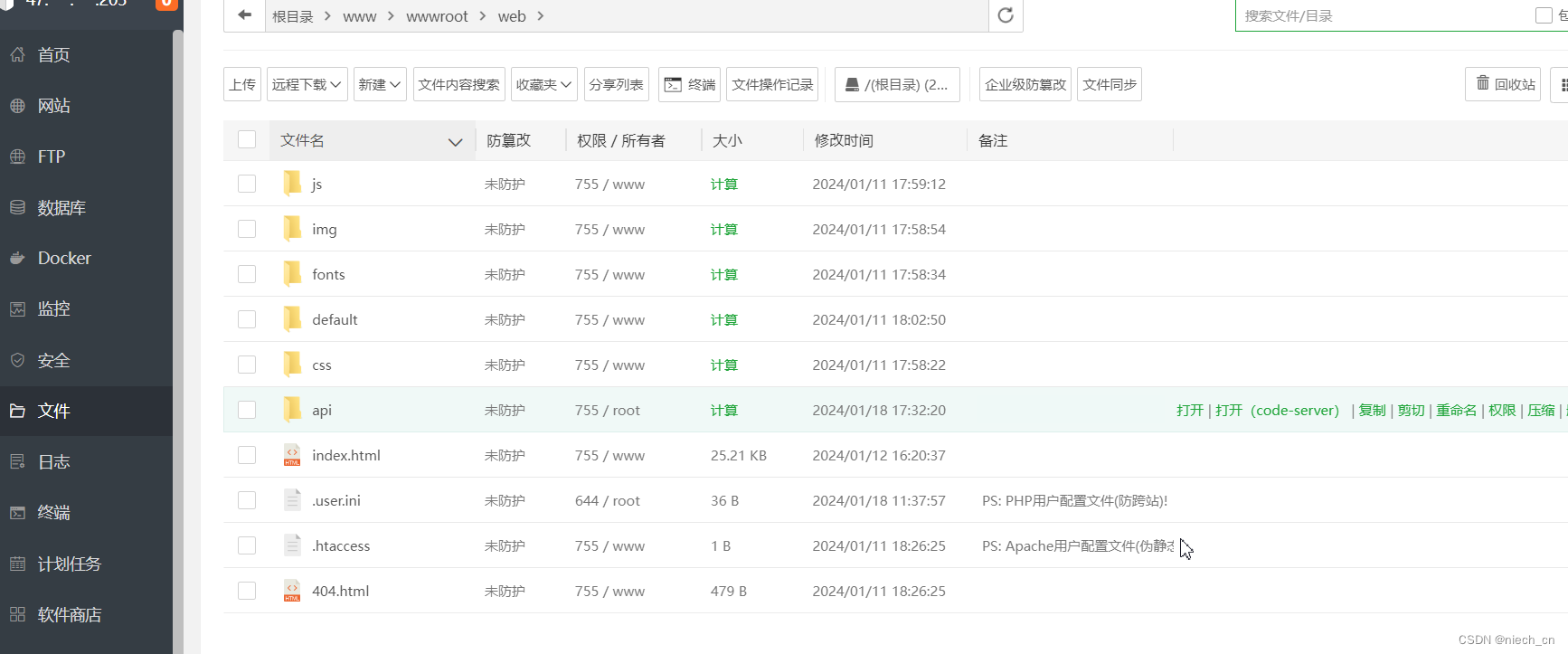Check the box for js folder

(247, 184)
